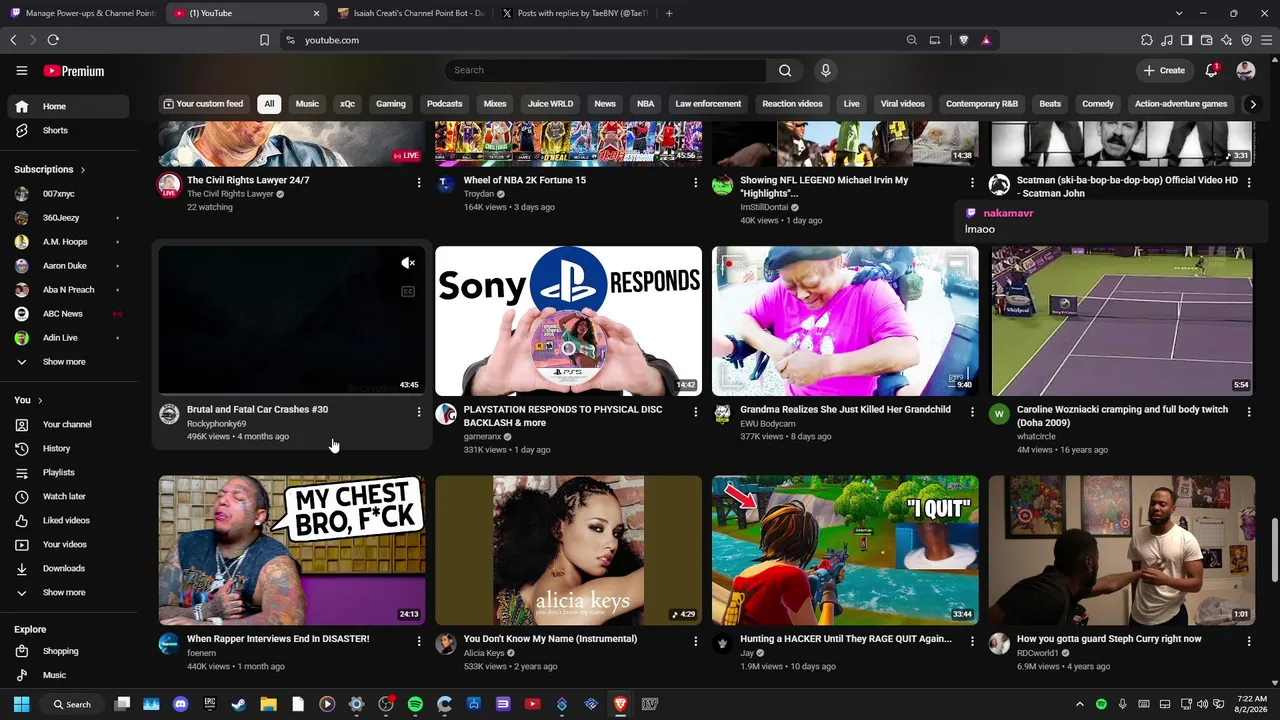
Task: Select the Gaming category chip
Action: [x=390, y=104]
